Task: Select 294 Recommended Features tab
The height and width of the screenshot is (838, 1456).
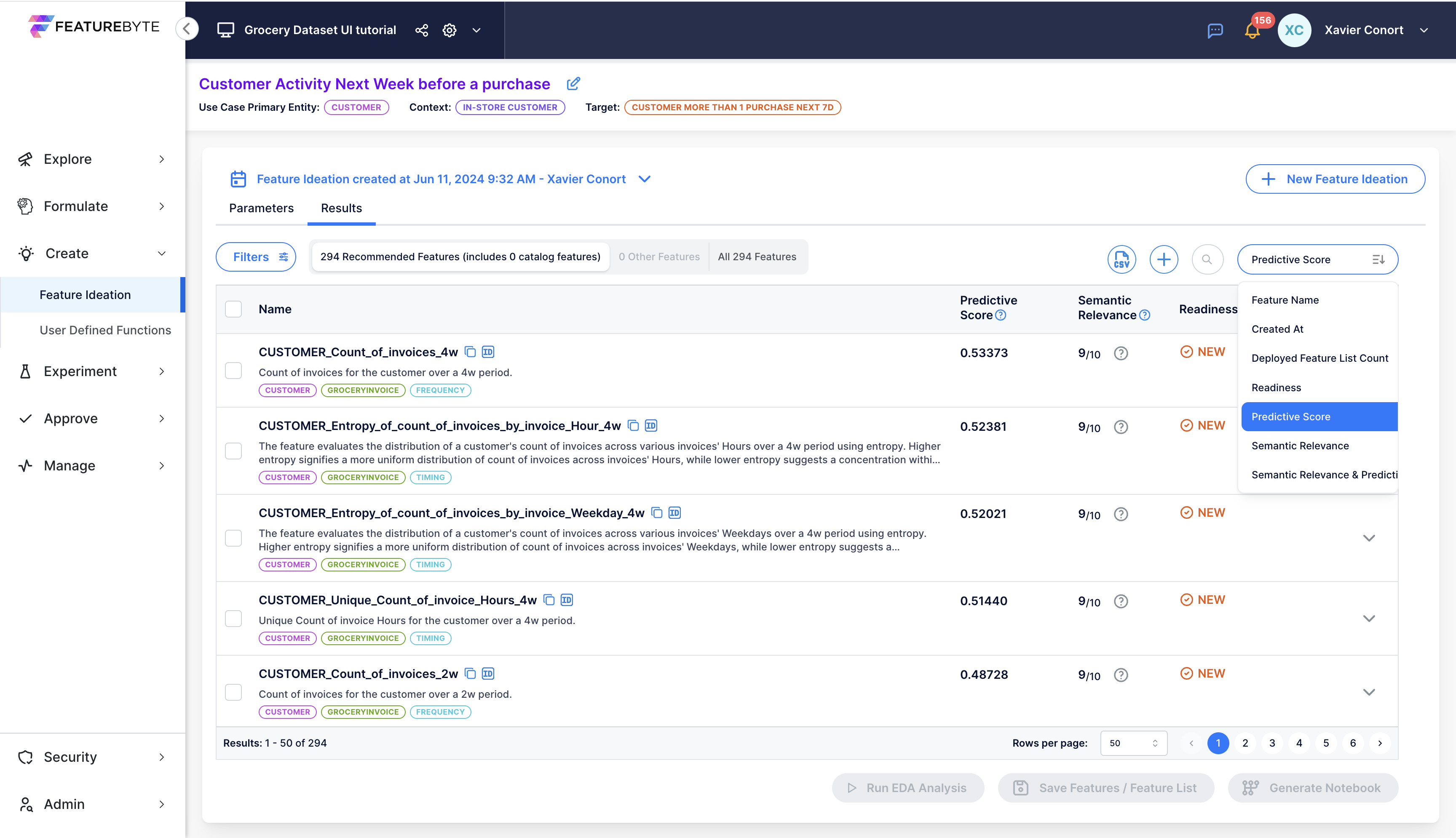Action: click(460, 257)
